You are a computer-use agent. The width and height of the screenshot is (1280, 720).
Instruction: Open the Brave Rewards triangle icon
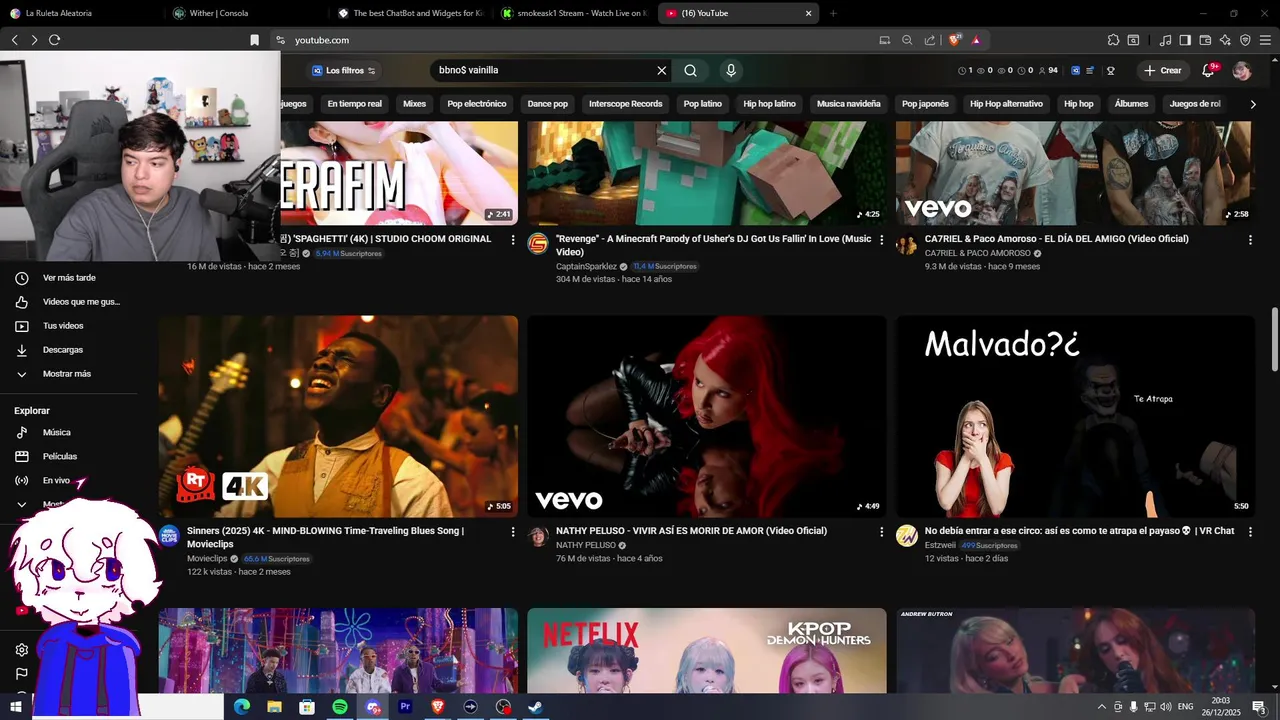[976, 40]
